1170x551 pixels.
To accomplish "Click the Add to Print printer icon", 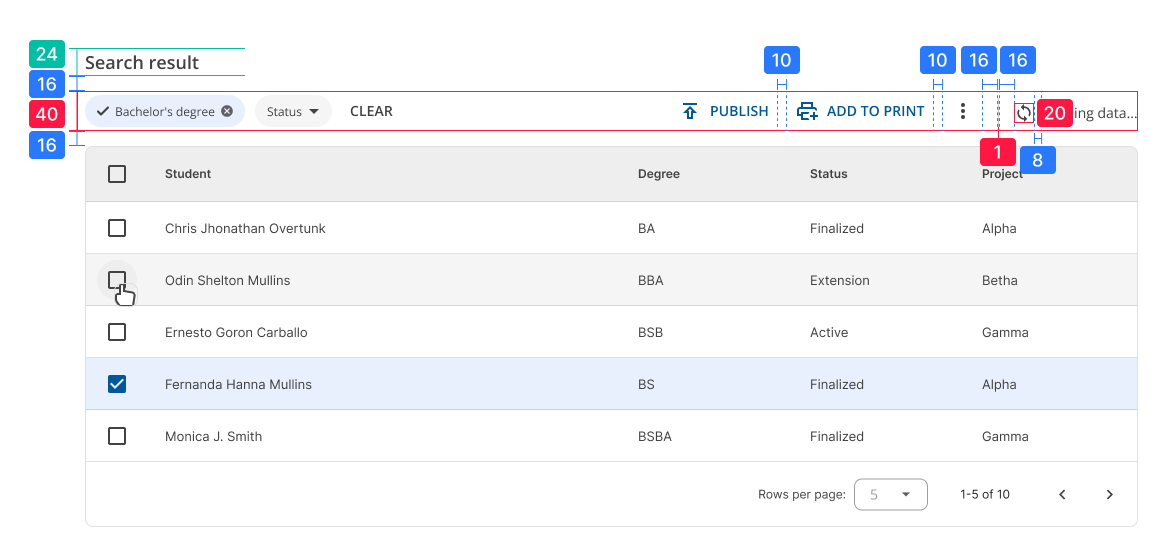I will pyautogui.click(x=807, y=111).
